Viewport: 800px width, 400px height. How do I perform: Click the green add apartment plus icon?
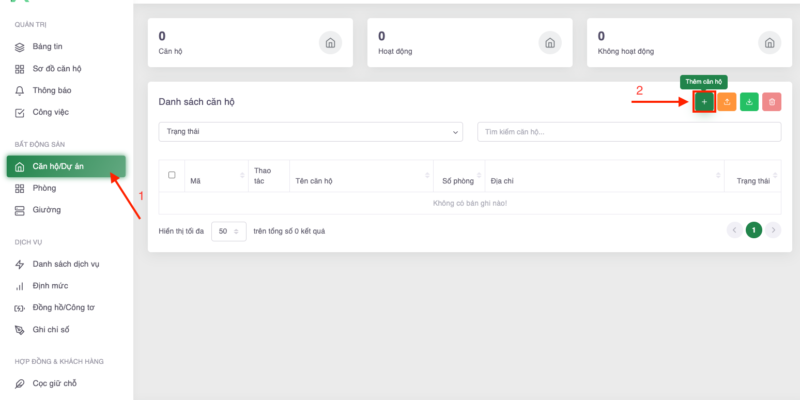point(704,102)
